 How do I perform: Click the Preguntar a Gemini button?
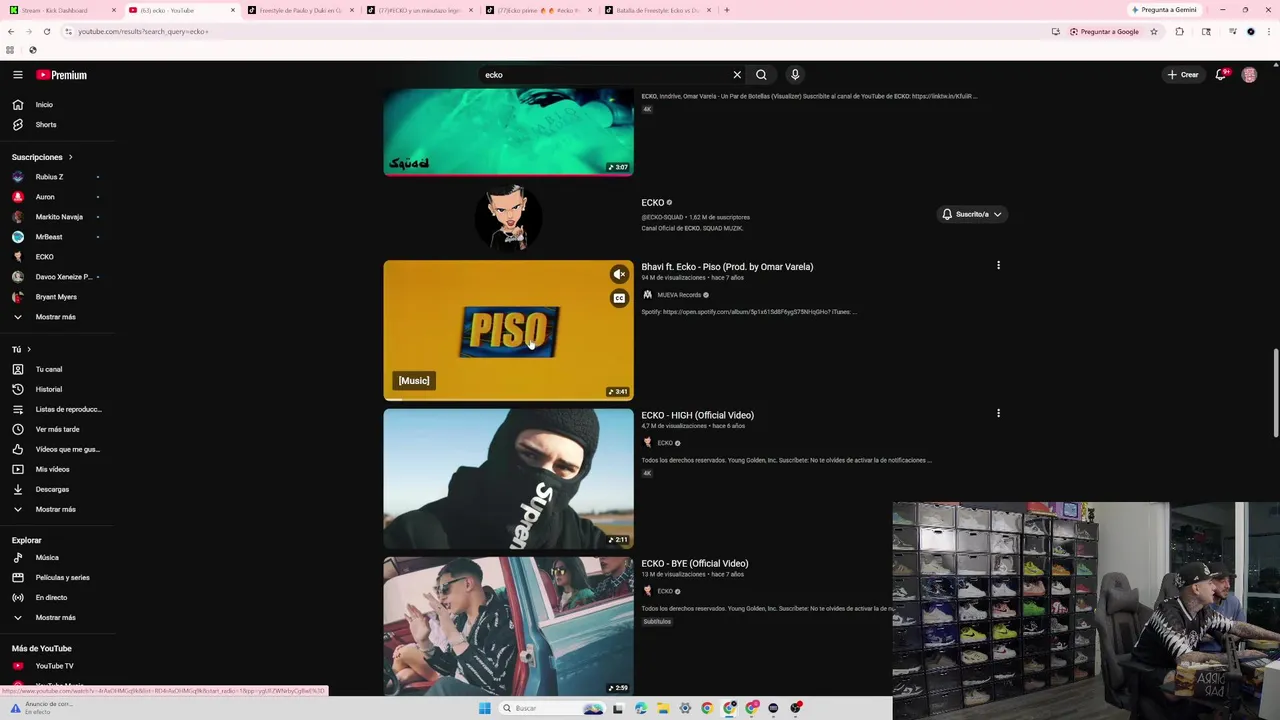pyautogui.click(x=1163, y=10)
